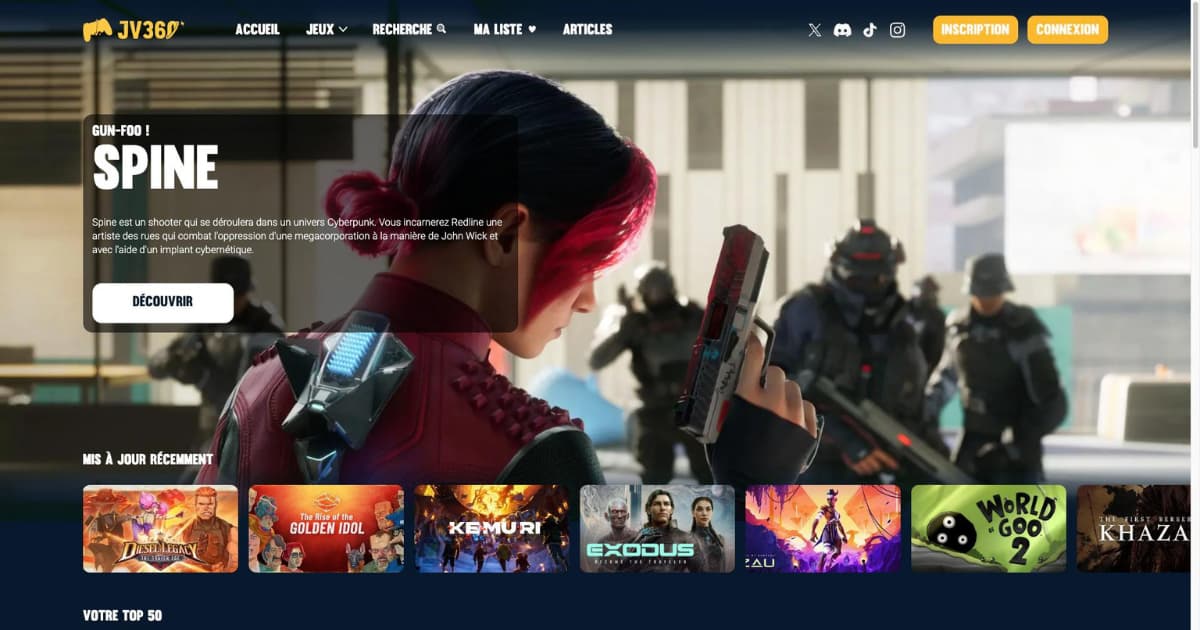This screenshot has height=630, width=1200.
Task: Go to the Articles page
Action: click(x=587, y=29)
